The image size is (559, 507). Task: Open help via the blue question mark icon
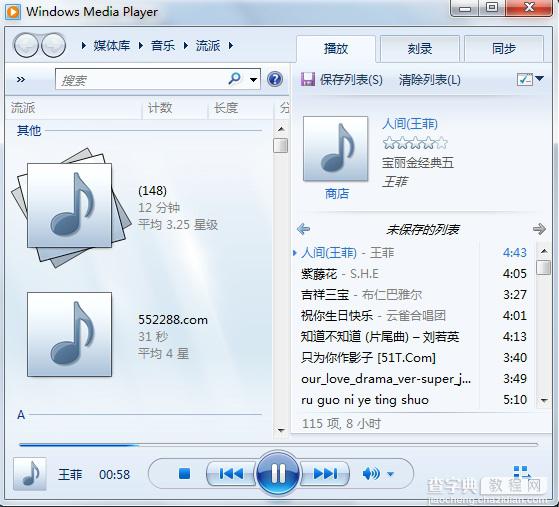(x=275, y=79)
